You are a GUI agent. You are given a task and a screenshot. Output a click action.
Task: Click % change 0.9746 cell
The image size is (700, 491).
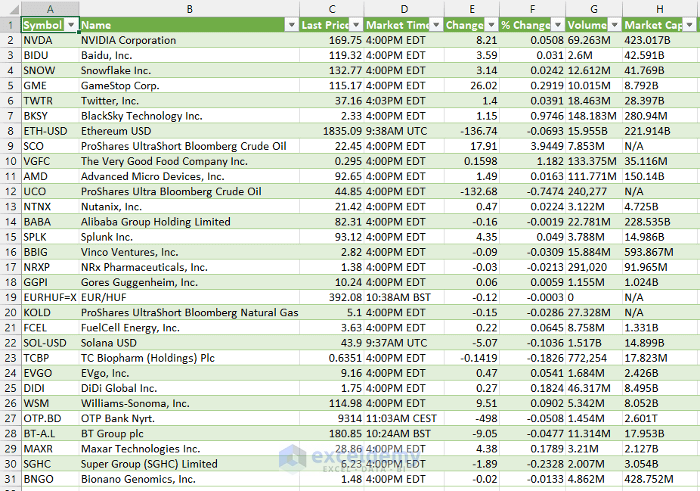[x=532, y=116]
